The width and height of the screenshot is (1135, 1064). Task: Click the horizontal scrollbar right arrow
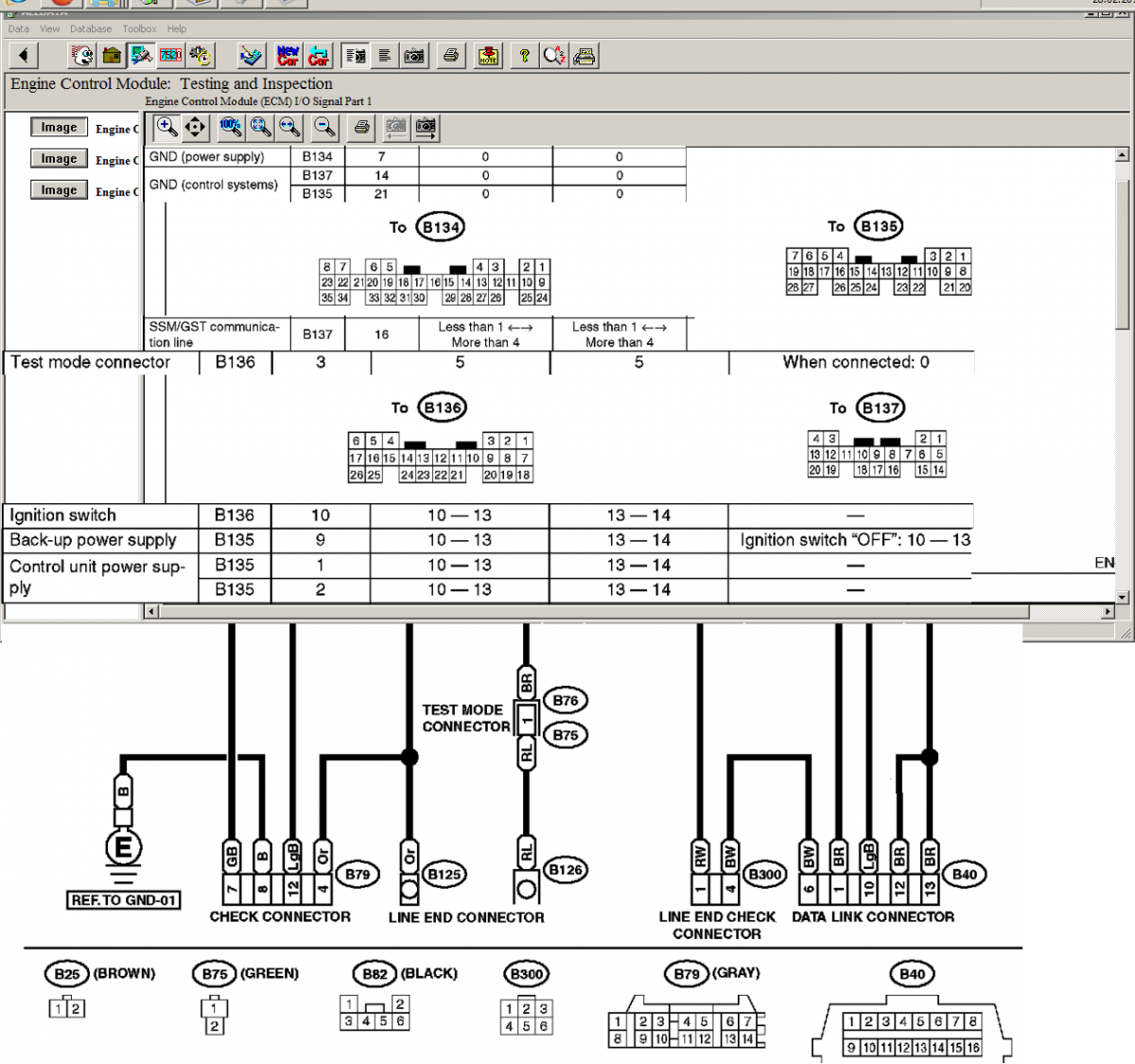[1109, 612]
